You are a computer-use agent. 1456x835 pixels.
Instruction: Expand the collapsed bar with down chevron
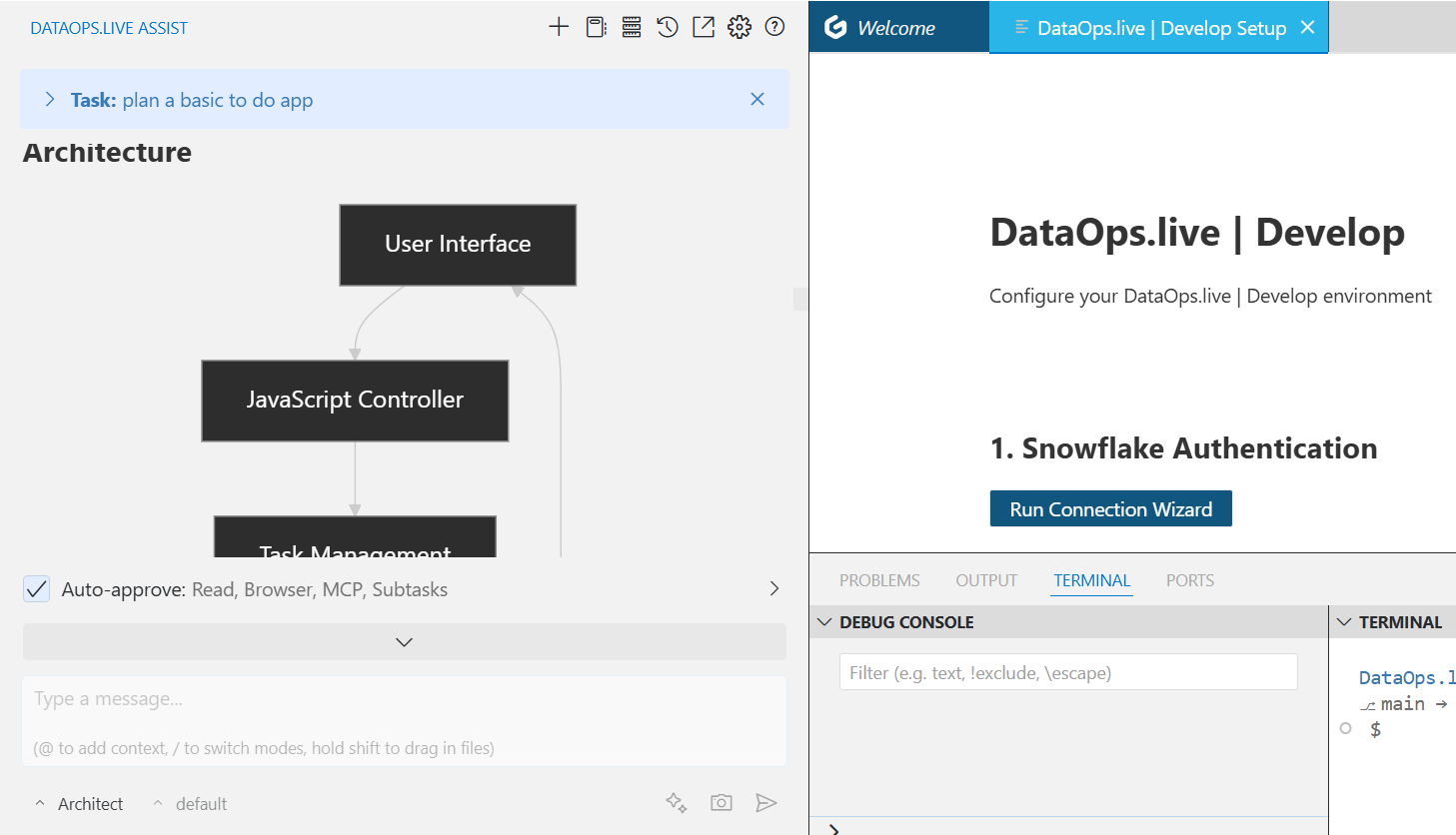pos(404,642)
